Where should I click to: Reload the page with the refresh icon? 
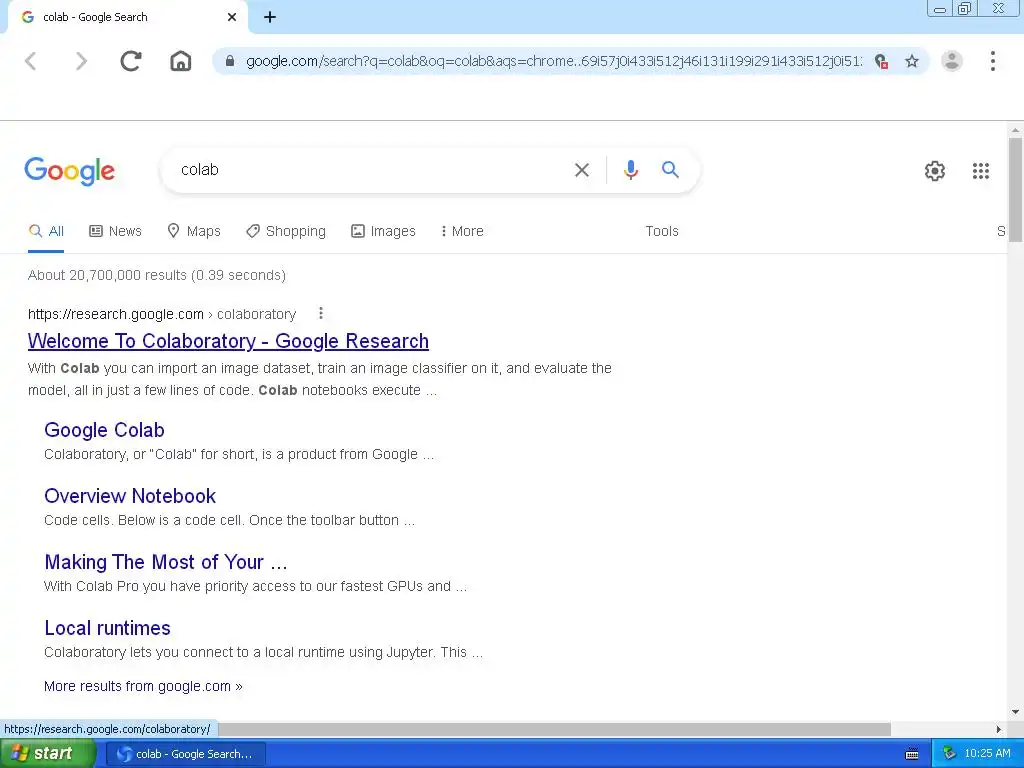click(131, 61)
